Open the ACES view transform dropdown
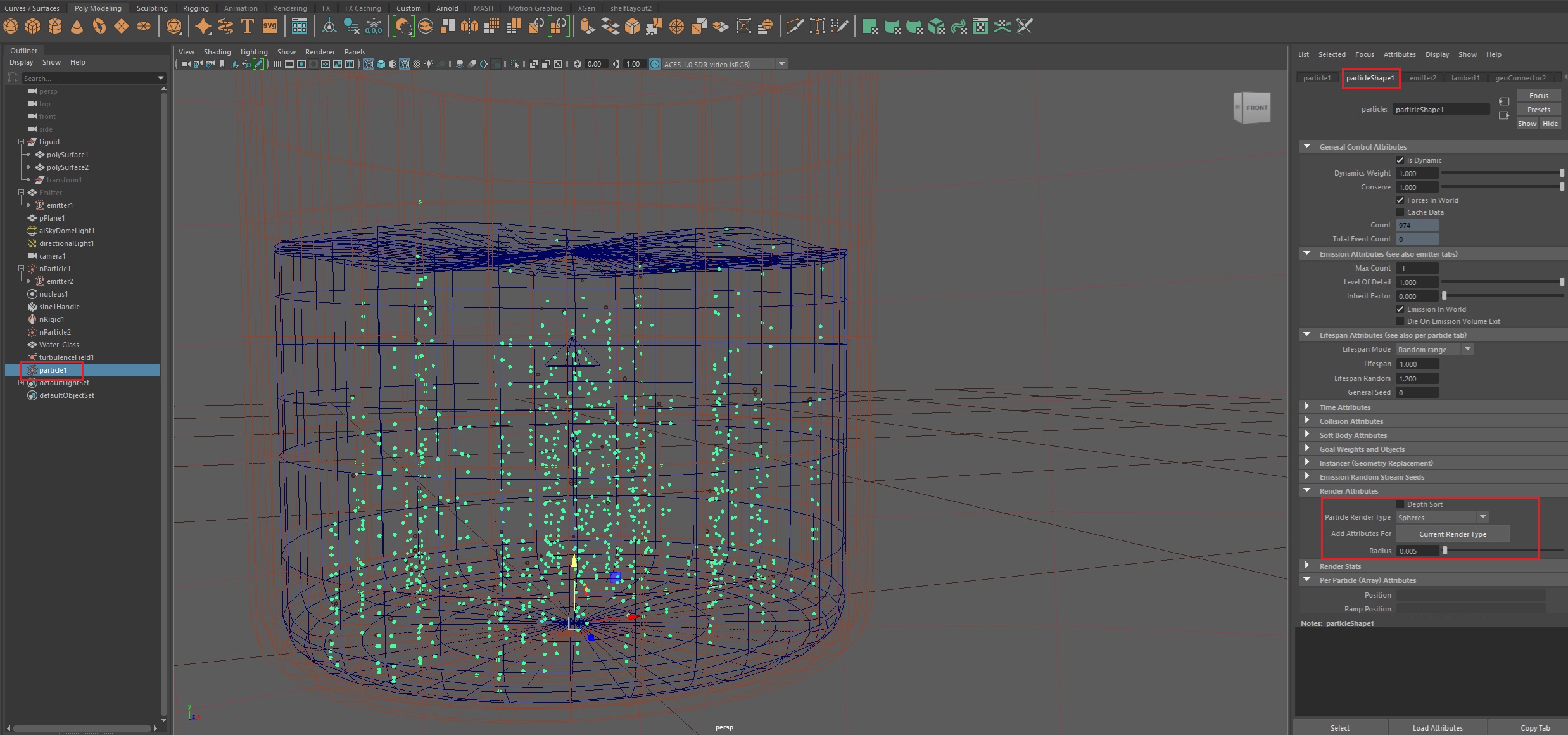 724,64
